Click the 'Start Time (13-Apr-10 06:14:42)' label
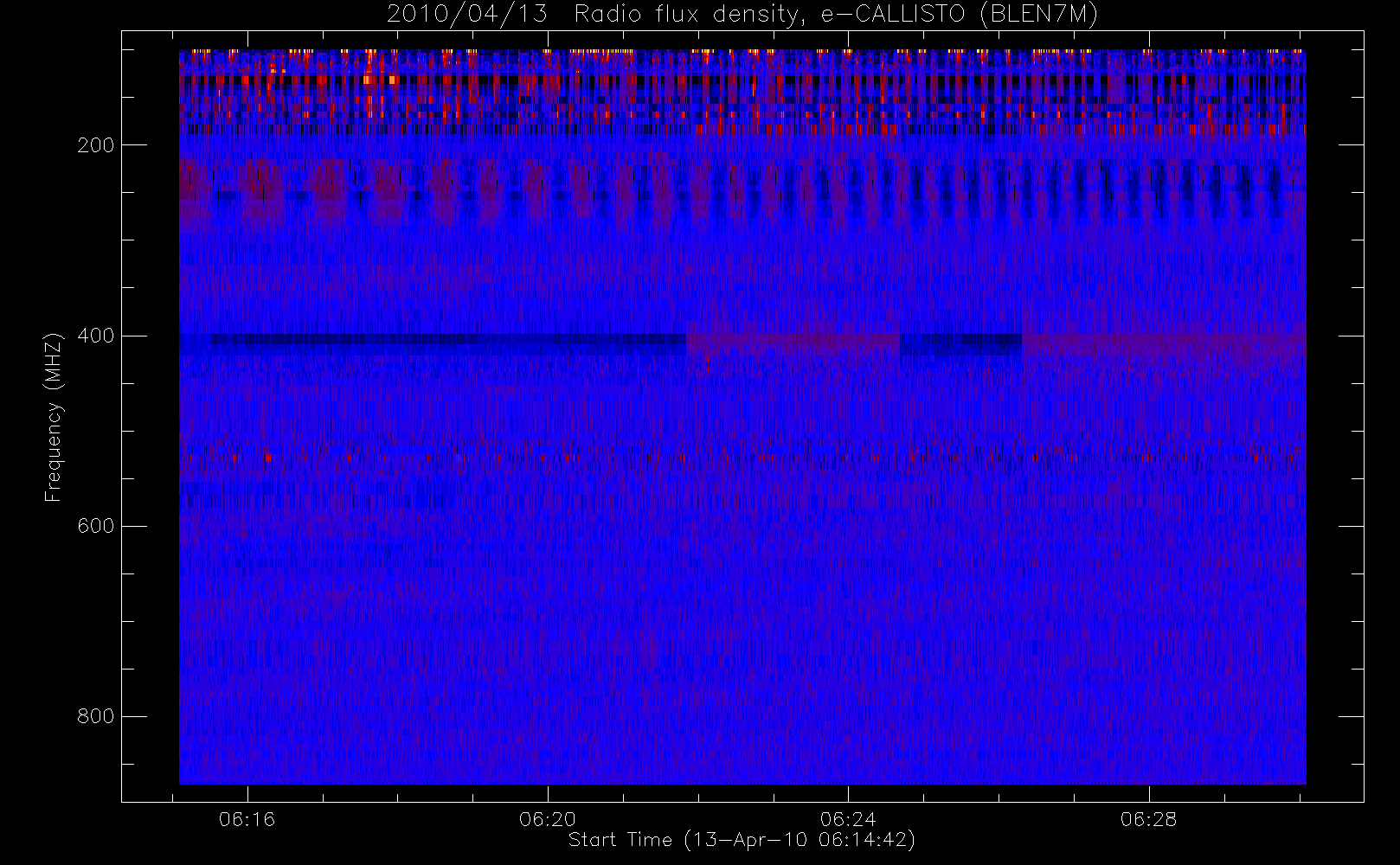Screen dimensions: 1400x865 [742, 840]
